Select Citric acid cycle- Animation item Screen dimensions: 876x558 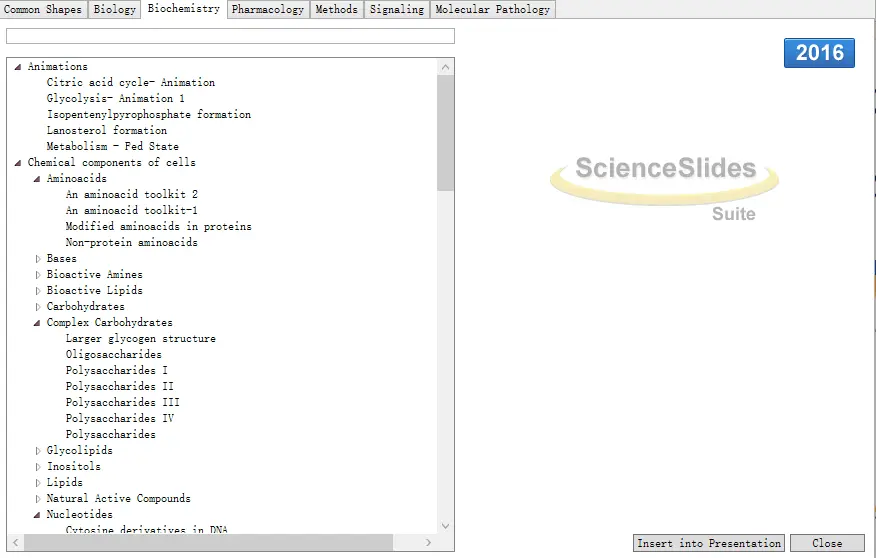pyautogui.click(x=131, y=83)
